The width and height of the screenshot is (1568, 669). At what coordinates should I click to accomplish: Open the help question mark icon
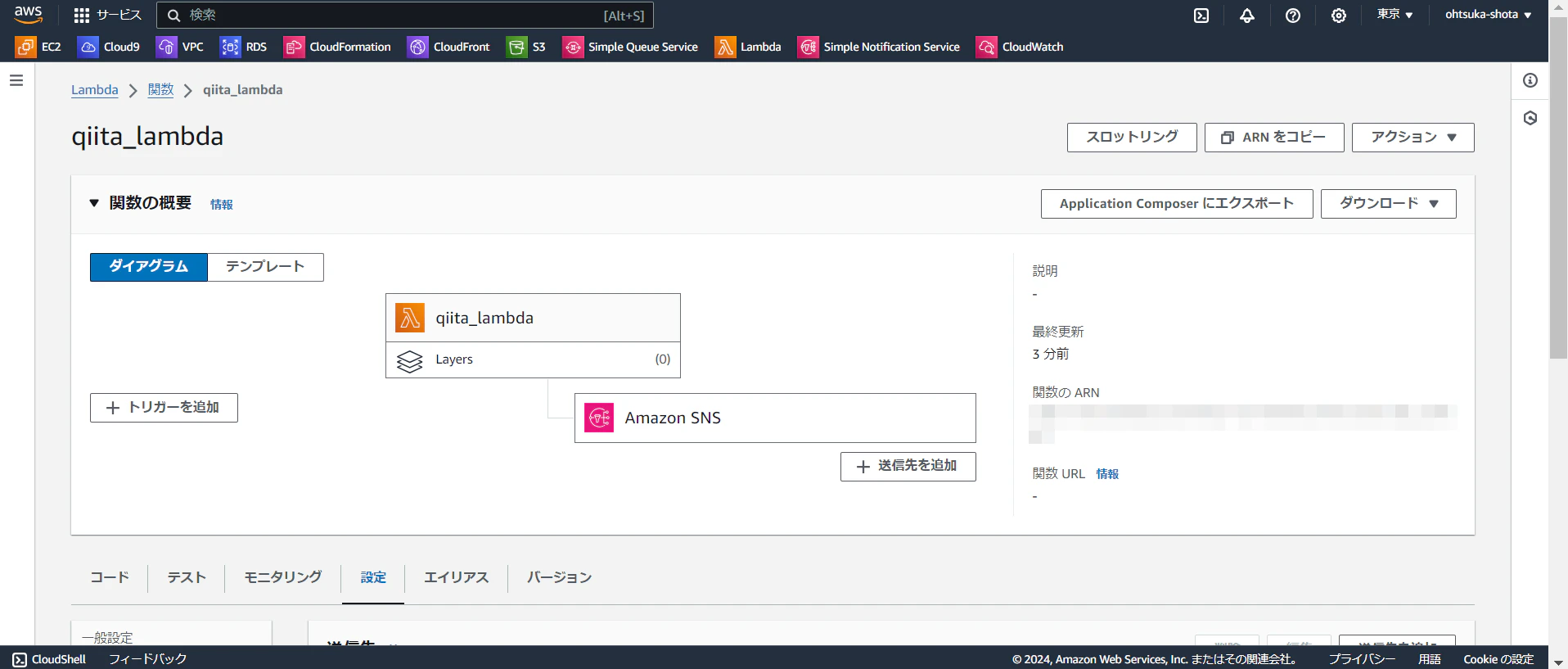tap(1293, 16)
